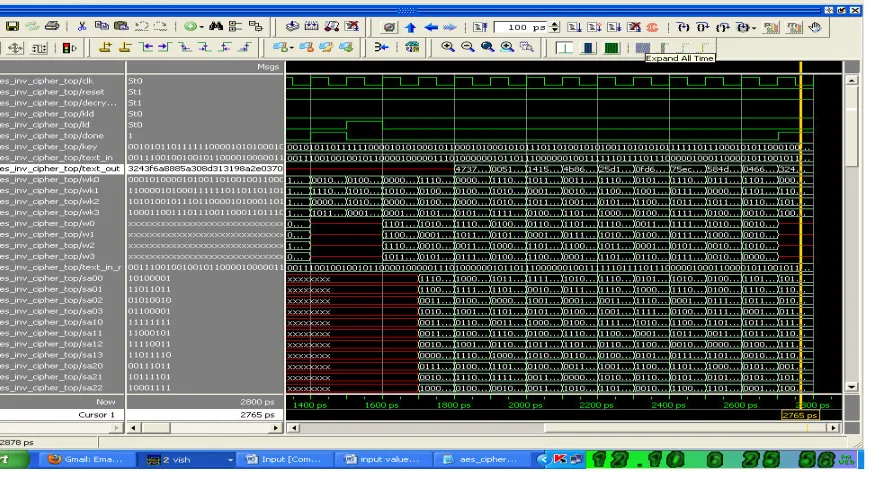Click the blue up arrow icon

tap(410, 27)
